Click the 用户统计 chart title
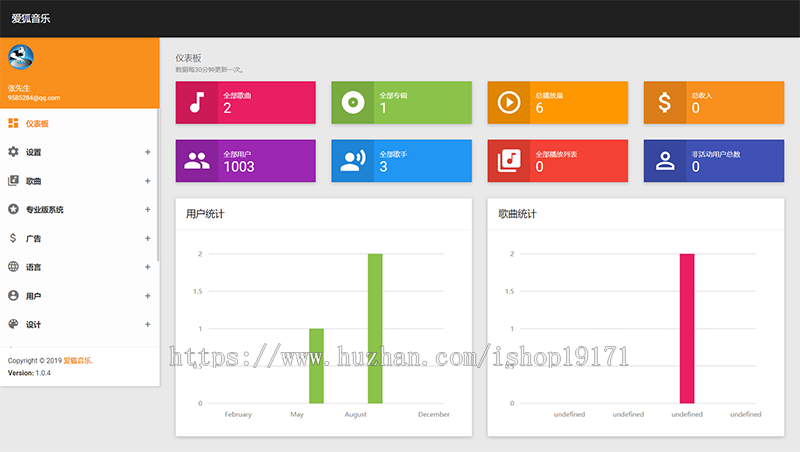This screenshot has height=452, width=800. pyautogui.click(x=205, y=214)
